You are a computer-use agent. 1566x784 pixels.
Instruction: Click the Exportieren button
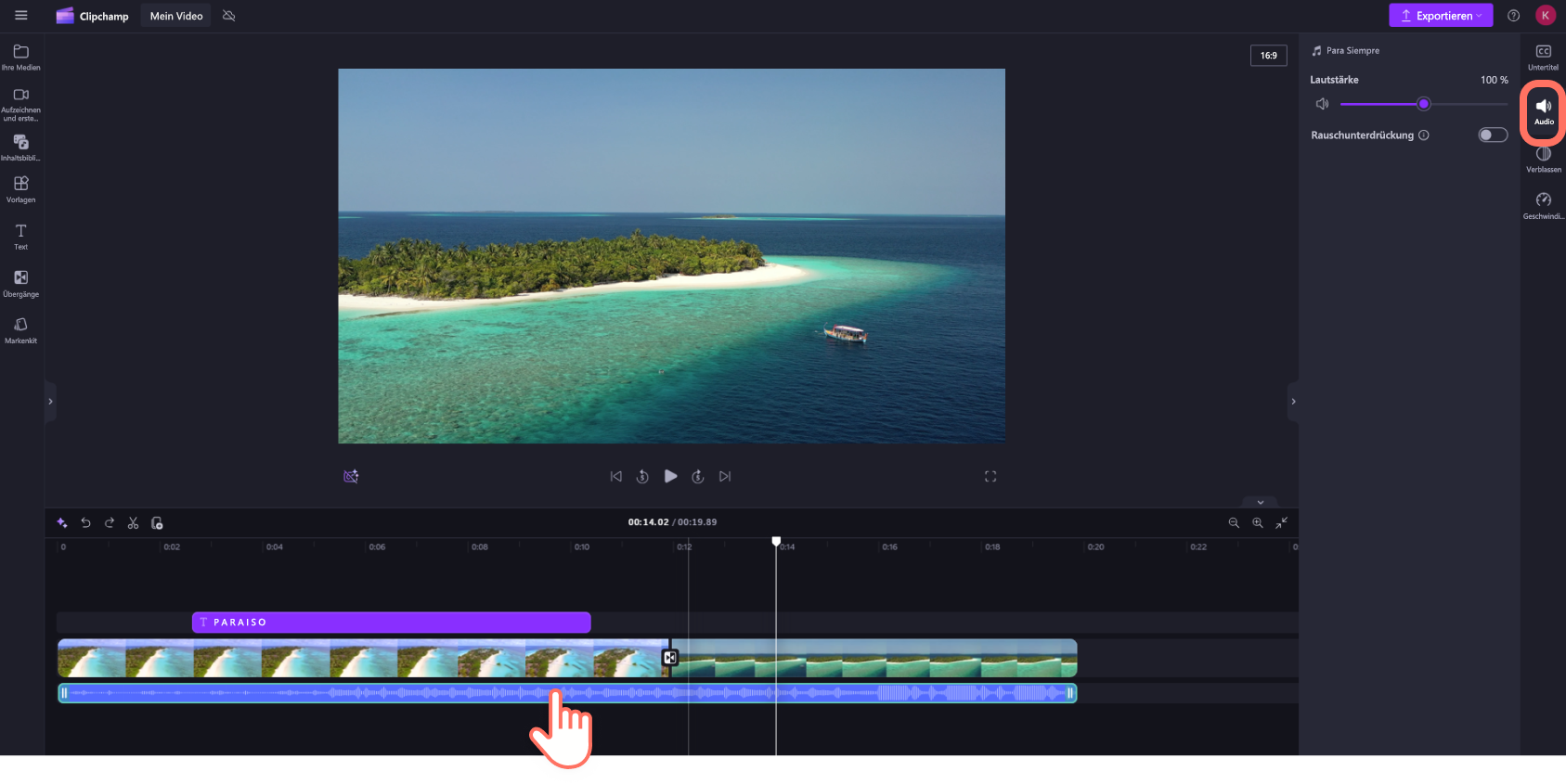1441,16
